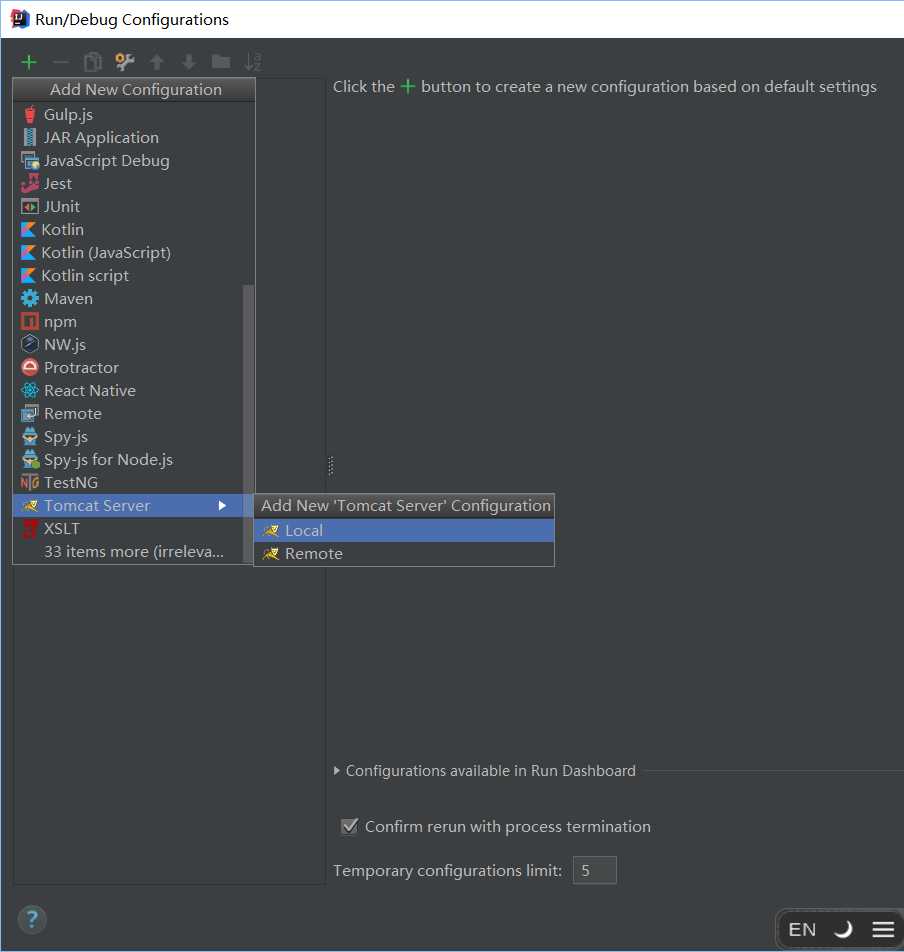Click the Protractor red circle icon
The height and width of the screenshot is (952, 904).
(x=30, y=367)
